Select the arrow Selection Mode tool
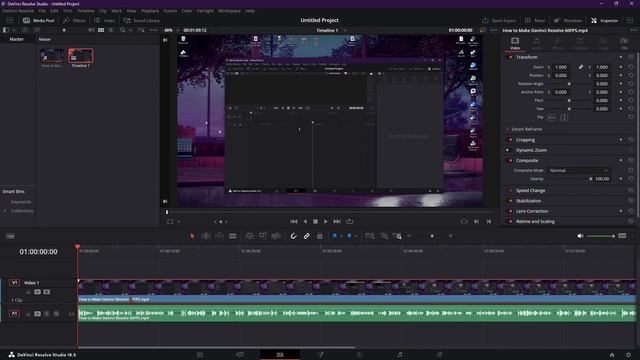 pos(192,236)
